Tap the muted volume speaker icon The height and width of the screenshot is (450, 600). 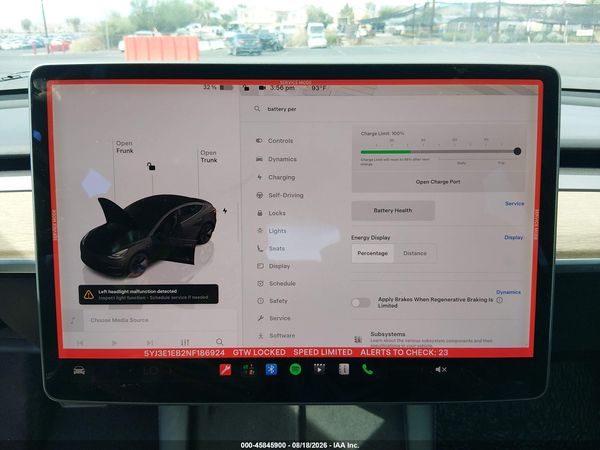click(441, 370)
